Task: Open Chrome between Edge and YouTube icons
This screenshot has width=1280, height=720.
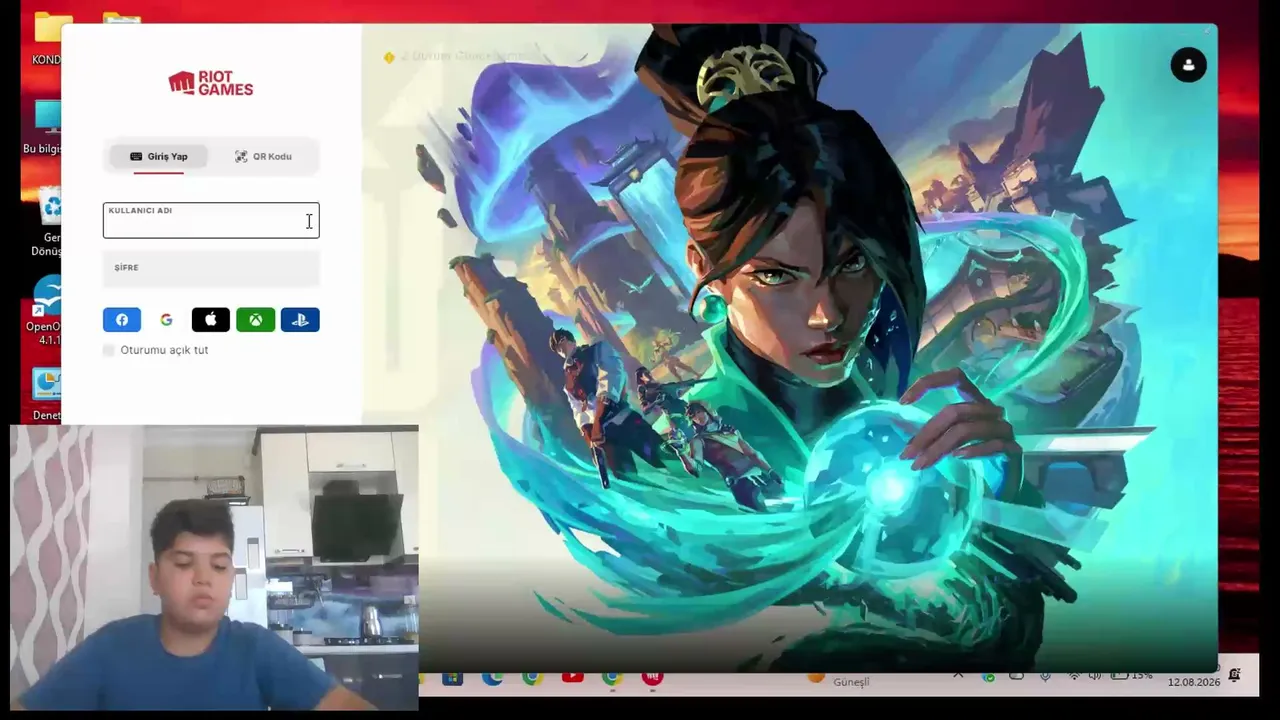Action: [532, 678]
